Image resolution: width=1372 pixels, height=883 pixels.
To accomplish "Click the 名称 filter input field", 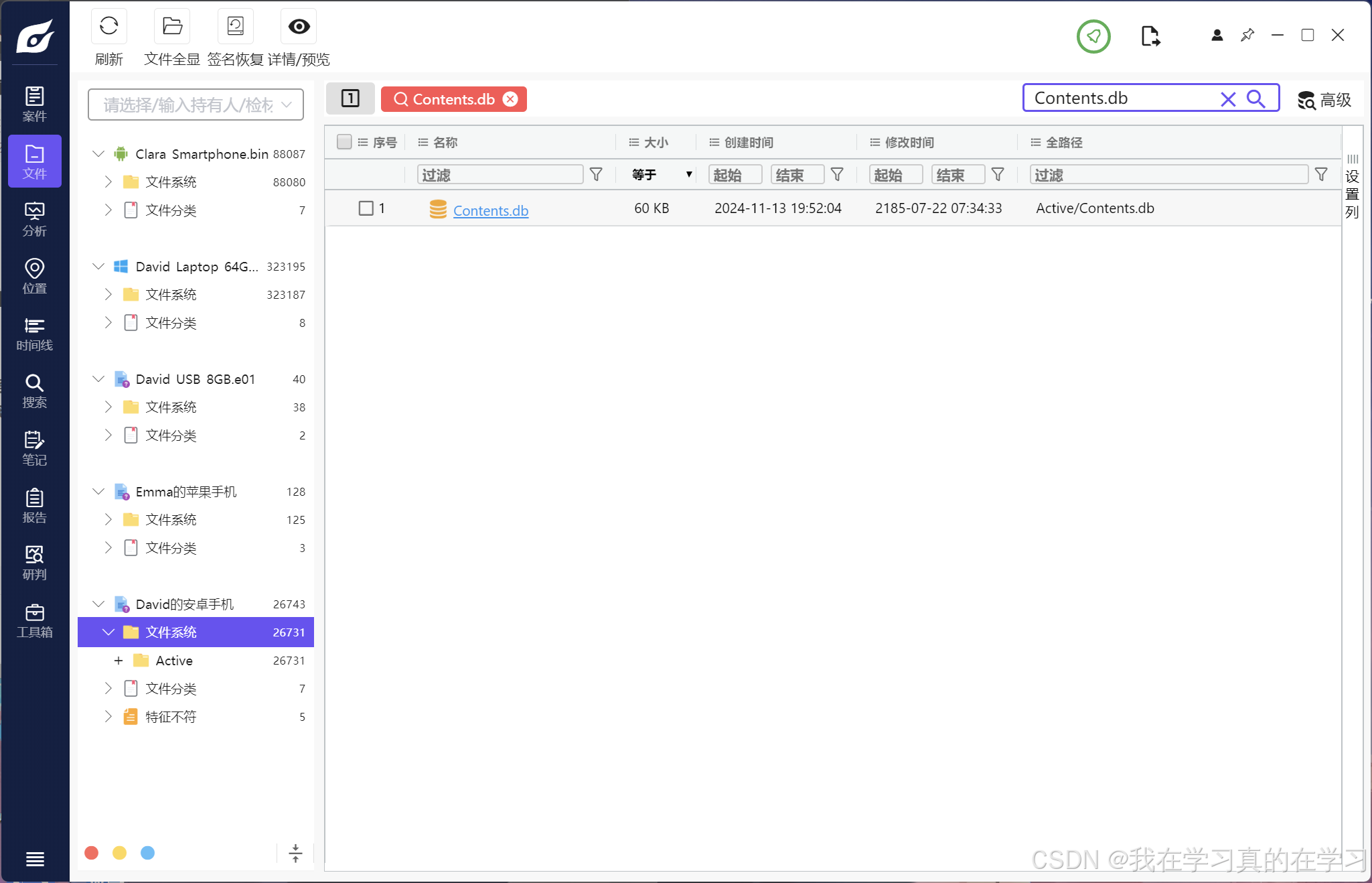I will tap(500, 175).
